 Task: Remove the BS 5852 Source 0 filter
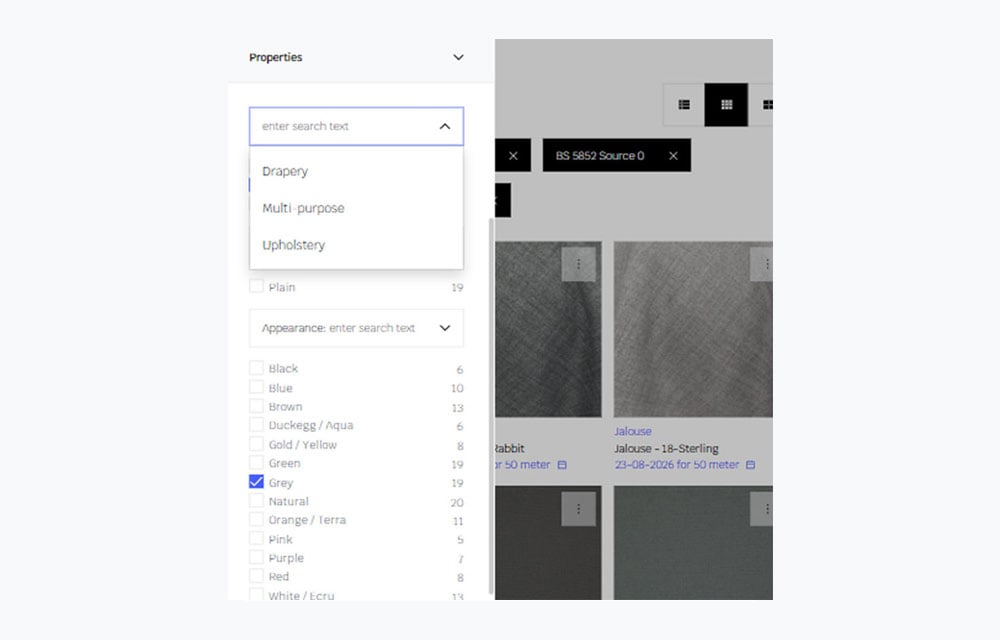(673, 156)
